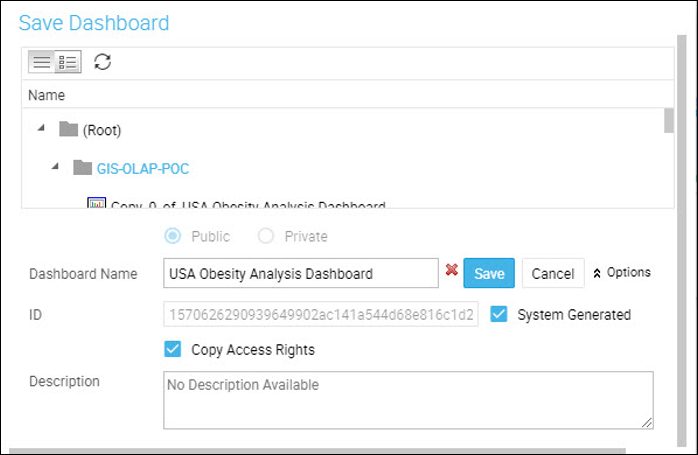698x455 pixels.
Task: Click the double chevron Options icon
Action: [x=597, y=273]
